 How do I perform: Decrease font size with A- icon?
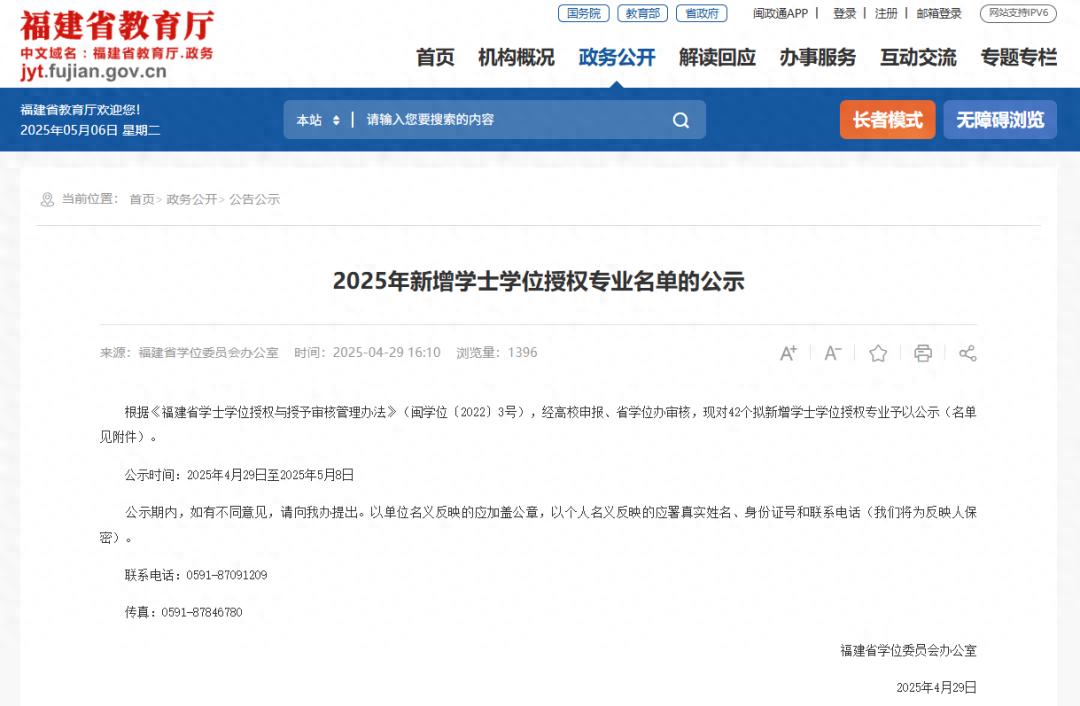(832, 353)
